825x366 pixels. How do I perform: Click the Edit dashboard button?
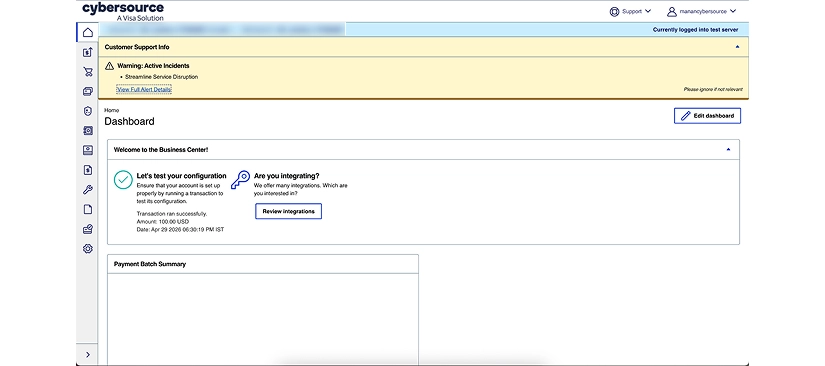point(707,116)
